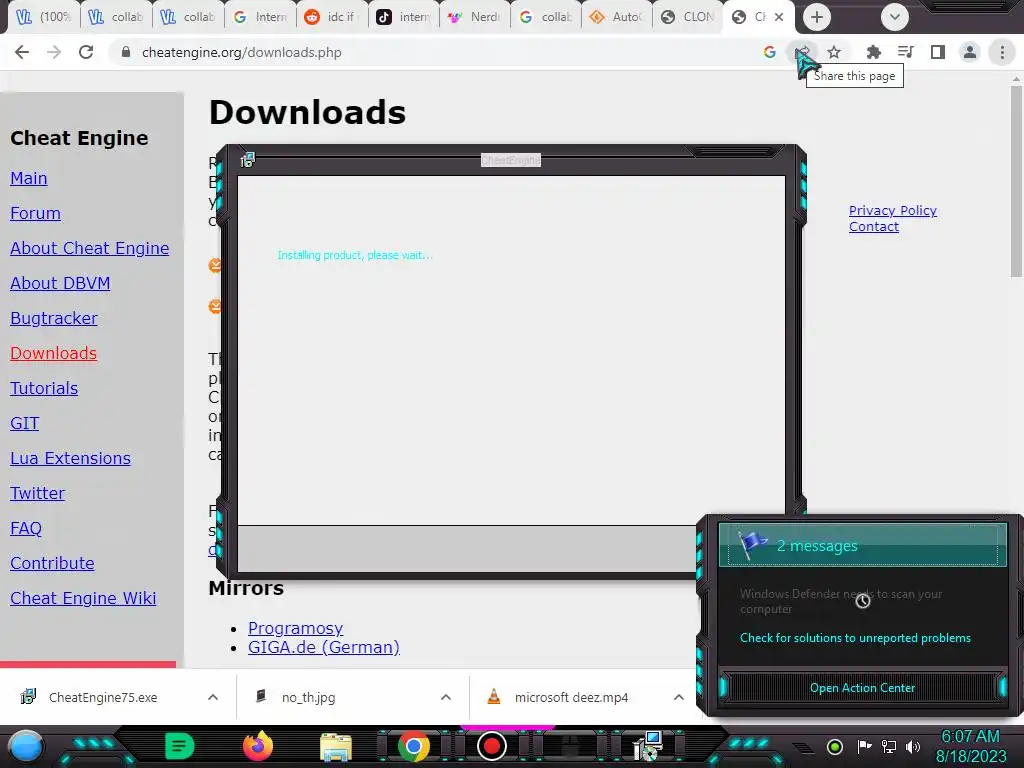
Task: Click the padlock site info icon
Action: (126, 52)
